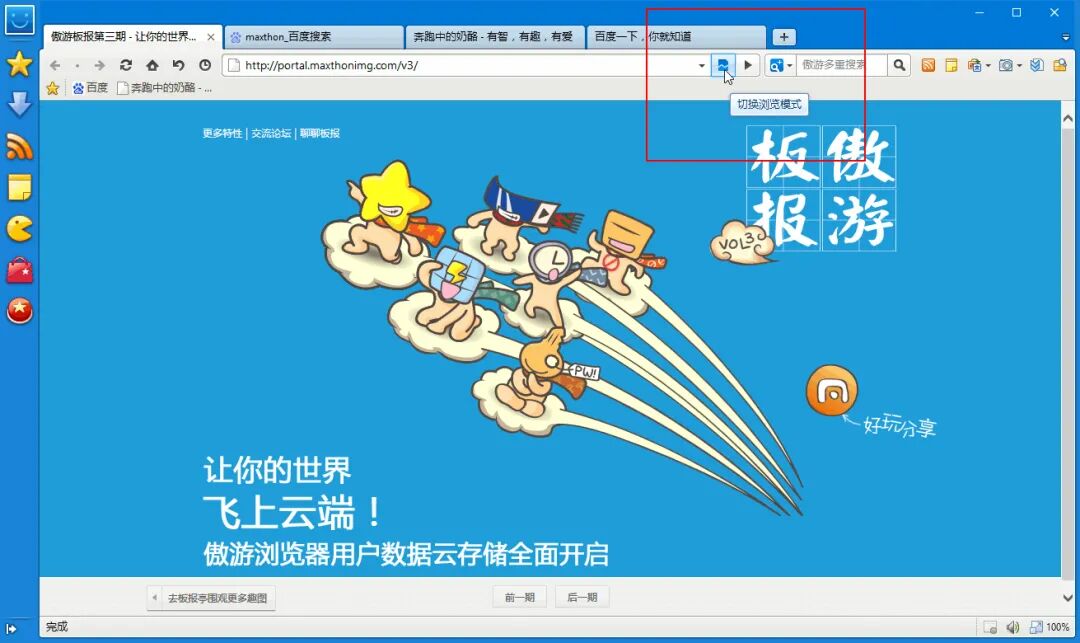The image size is (1080, 643).
Task: Click the 更多特性 link
Action: (x=222, y=134)
